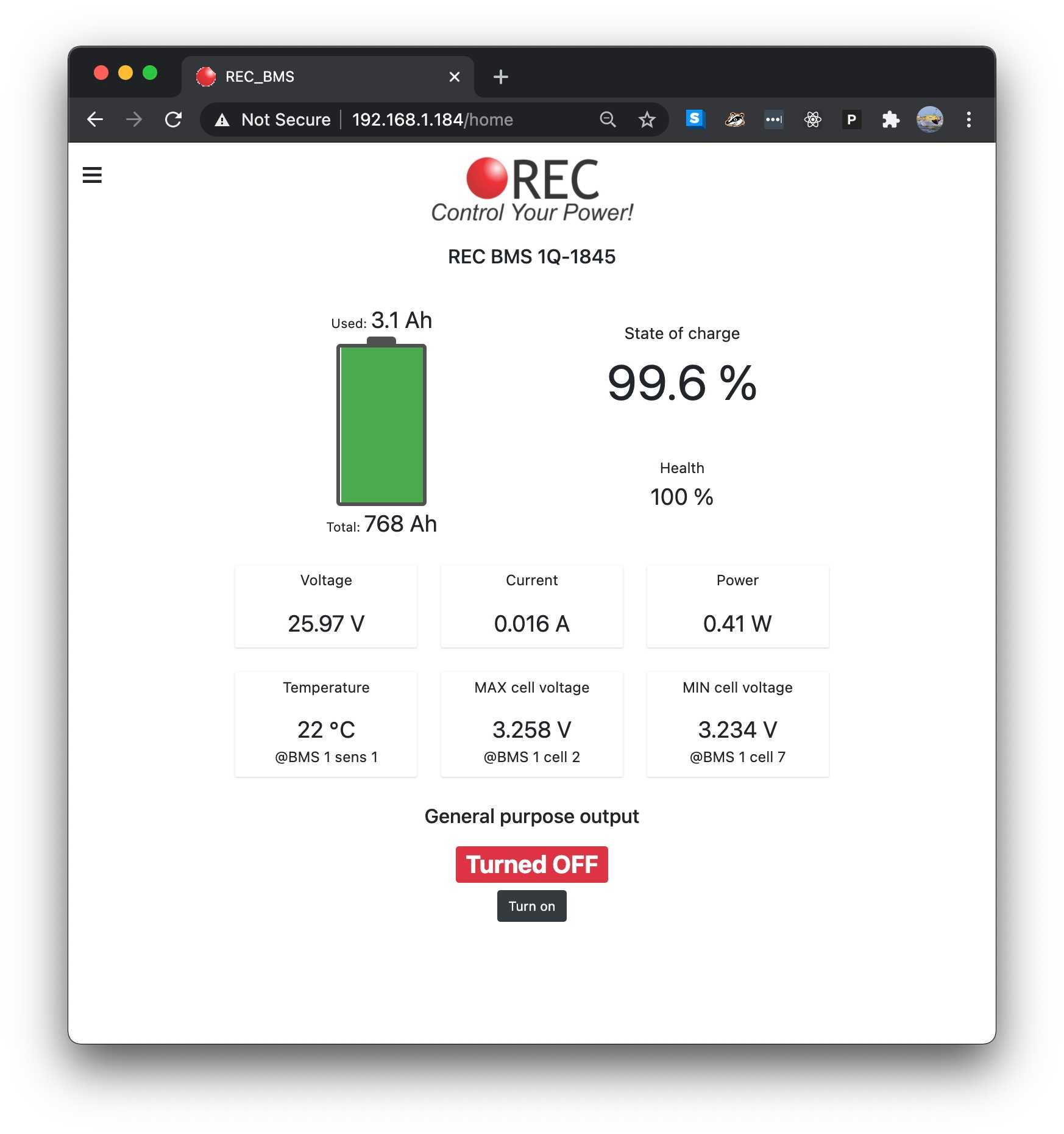
Task: Click the REC BMS 1Q-1845 heading
Action: (x=532, y=257)
